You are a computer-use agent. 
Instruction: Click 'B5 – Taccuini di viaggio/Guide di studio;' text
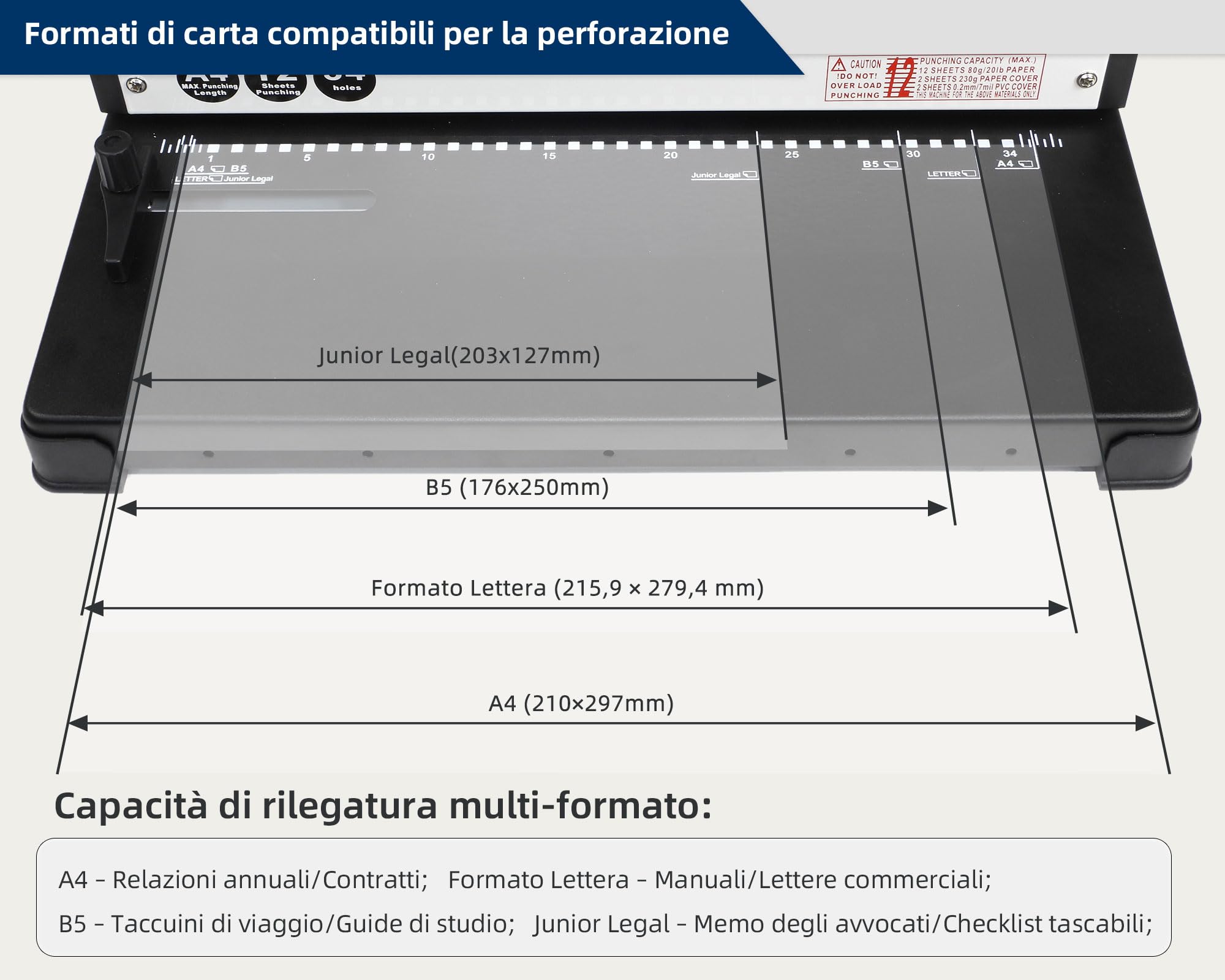287,924
